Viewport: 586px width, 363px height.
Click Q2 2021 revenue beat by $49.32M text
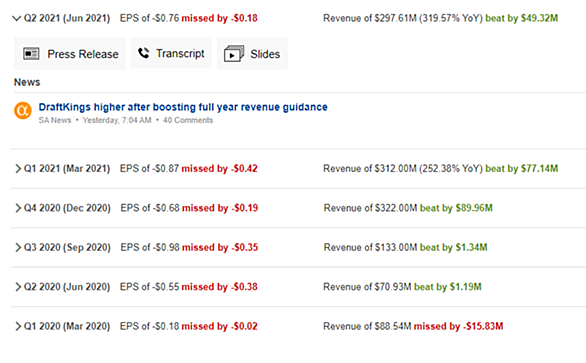521,18
